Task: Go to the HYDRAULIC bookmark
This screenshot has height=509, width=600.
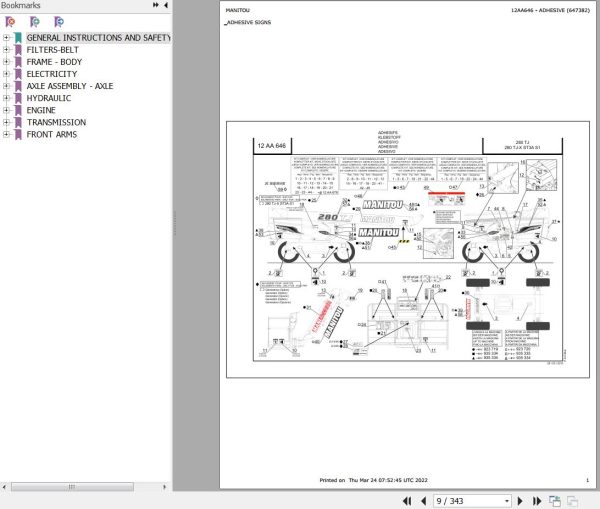Action: [49, 98]
